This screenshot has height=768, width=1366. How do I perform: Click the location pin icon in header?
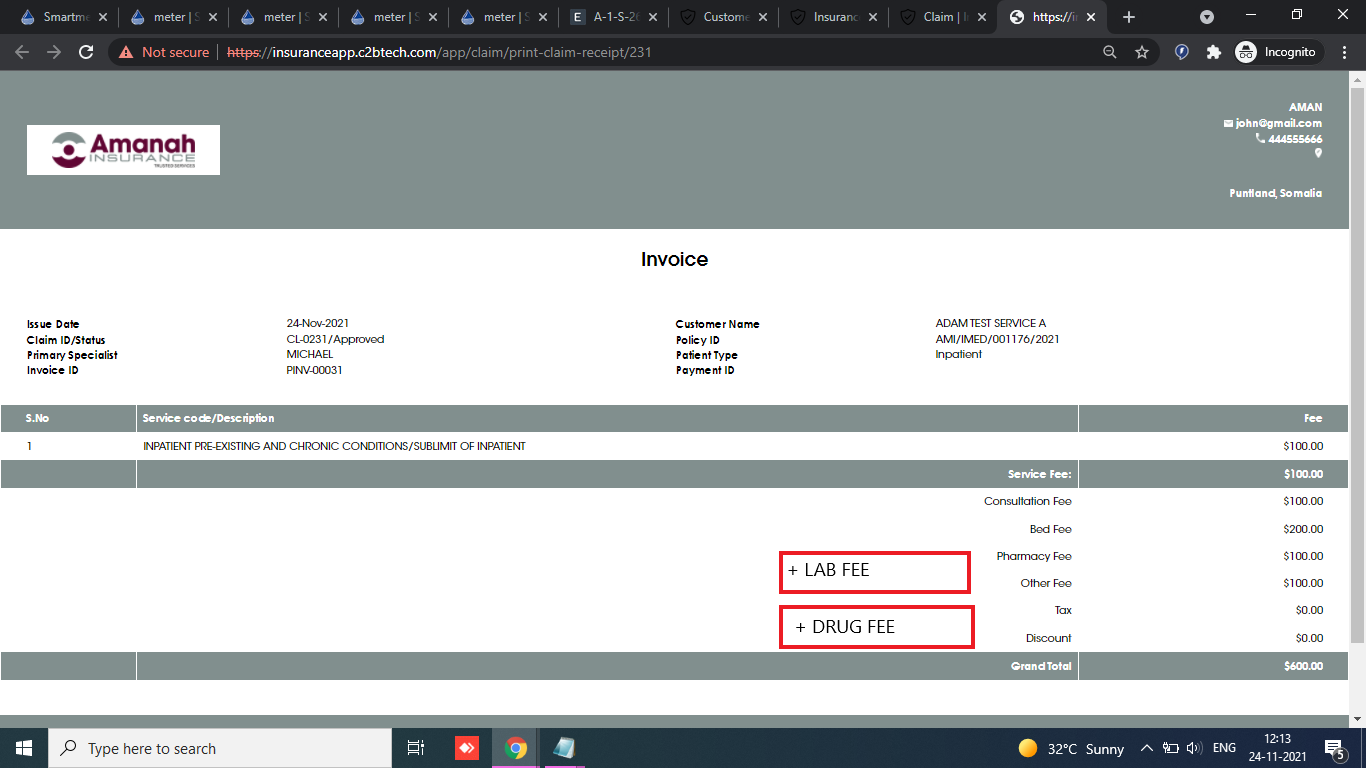coord(1318,153)
